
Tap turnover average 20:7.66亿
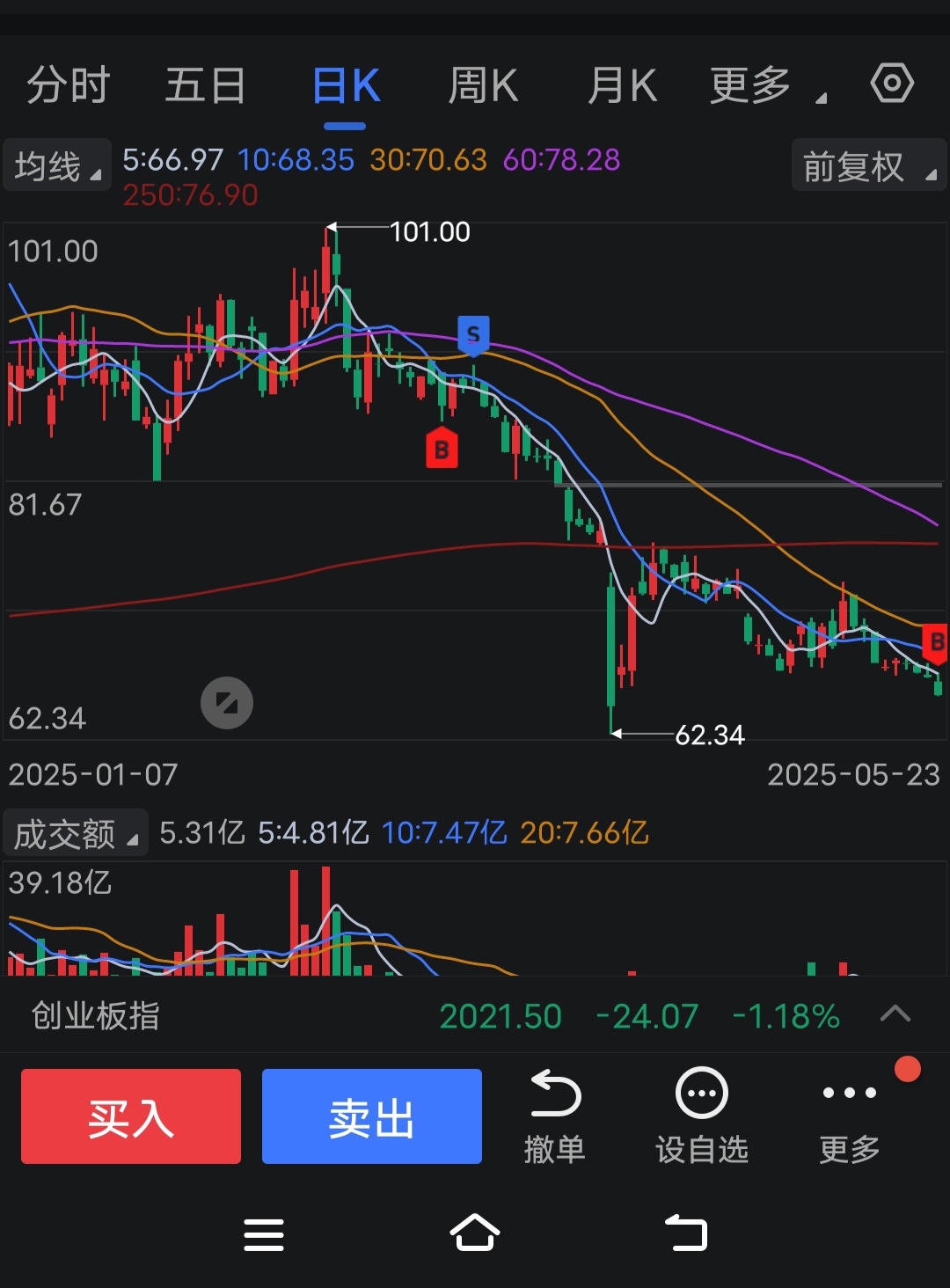pos(584,831)
